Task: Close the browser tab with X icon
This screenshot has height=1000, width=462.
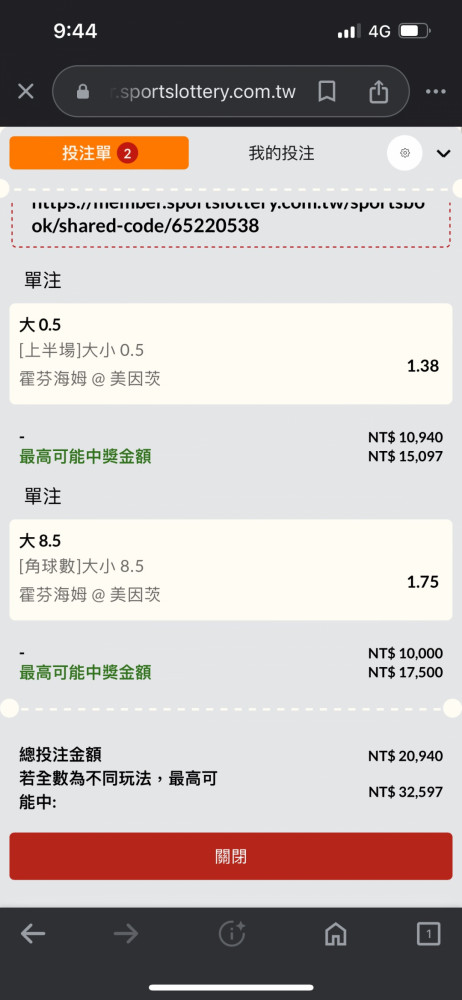Action: (x=26, y=91)
